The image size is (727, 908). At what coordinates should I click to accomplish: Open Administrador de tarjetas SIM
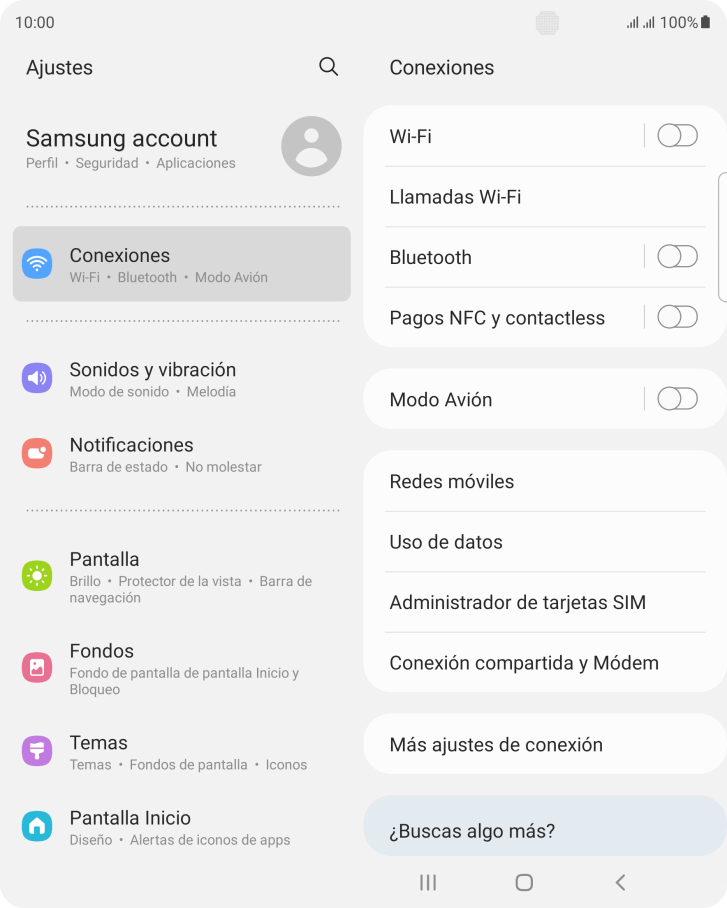pyautogui.click(x=545, y=602)
